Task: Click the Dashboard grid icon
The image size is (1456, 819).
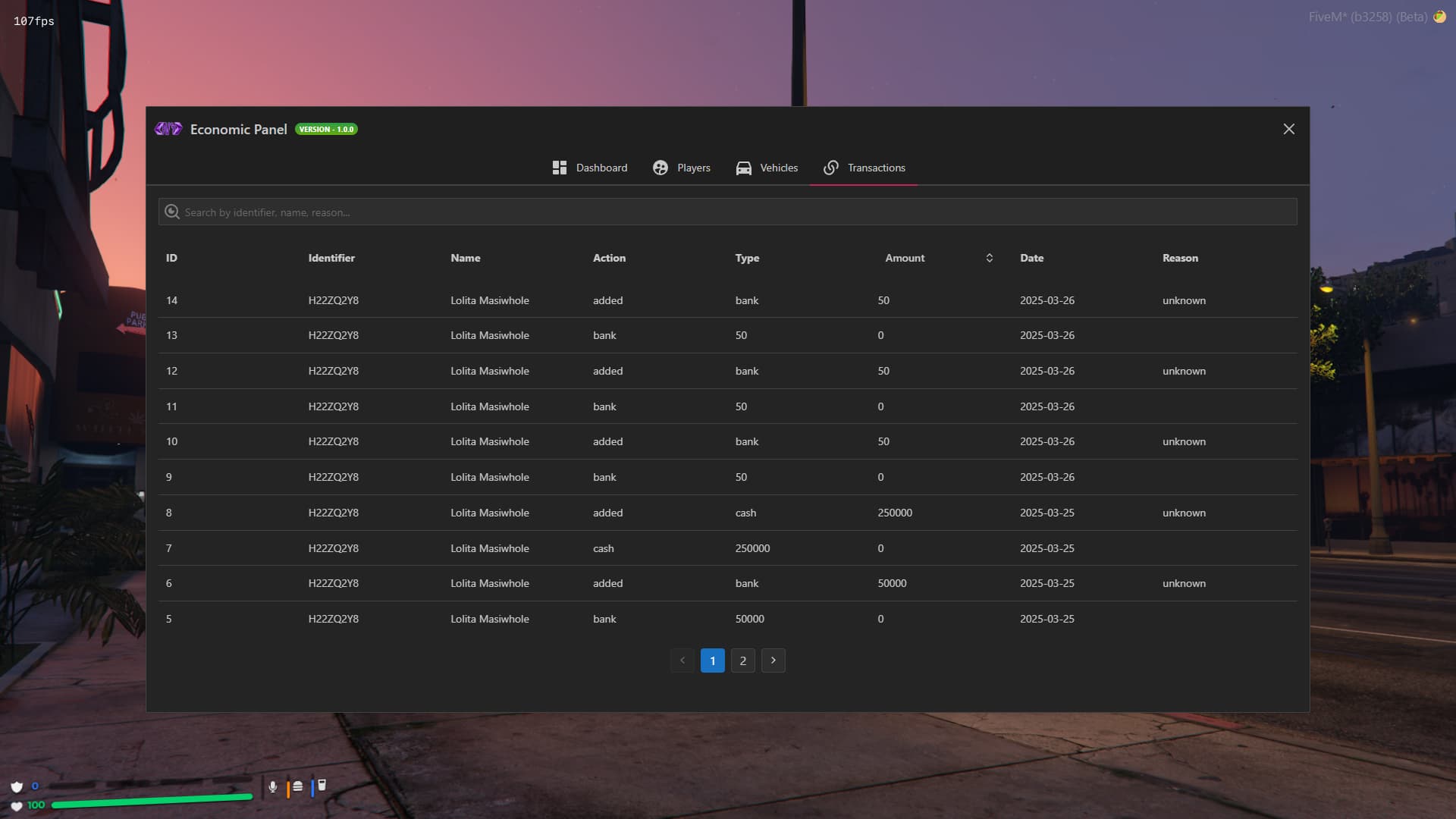Action: coord(560,168)
